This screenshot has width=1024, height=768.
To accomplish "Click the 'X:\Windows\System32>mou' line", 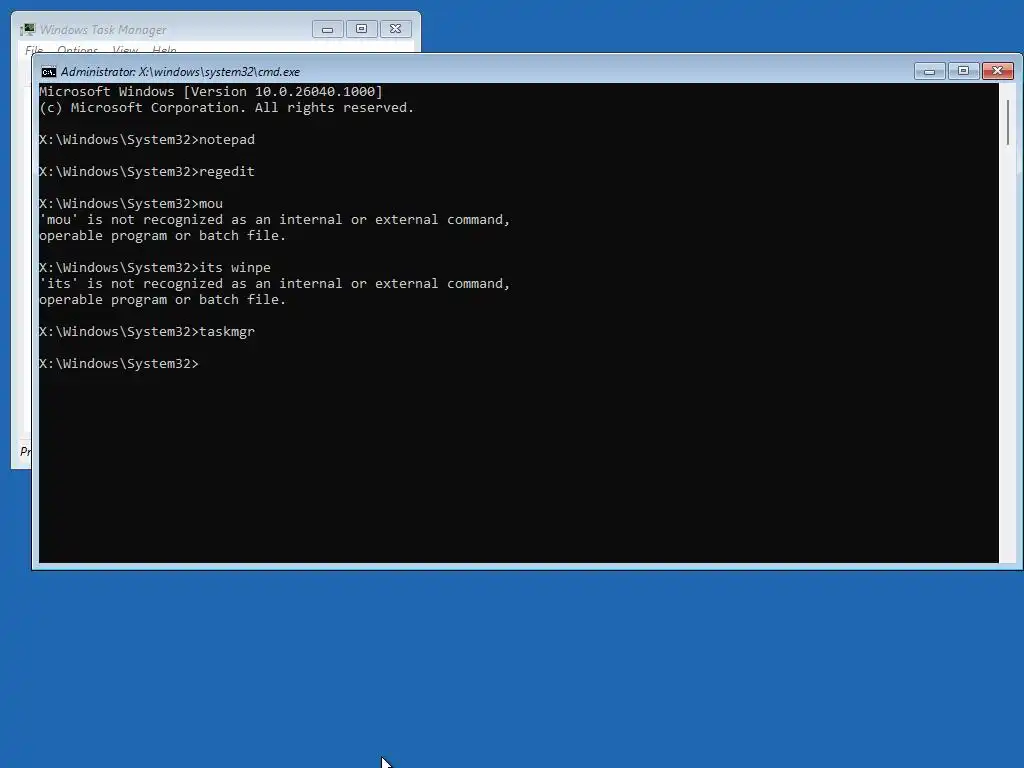I will coord(131,204).
